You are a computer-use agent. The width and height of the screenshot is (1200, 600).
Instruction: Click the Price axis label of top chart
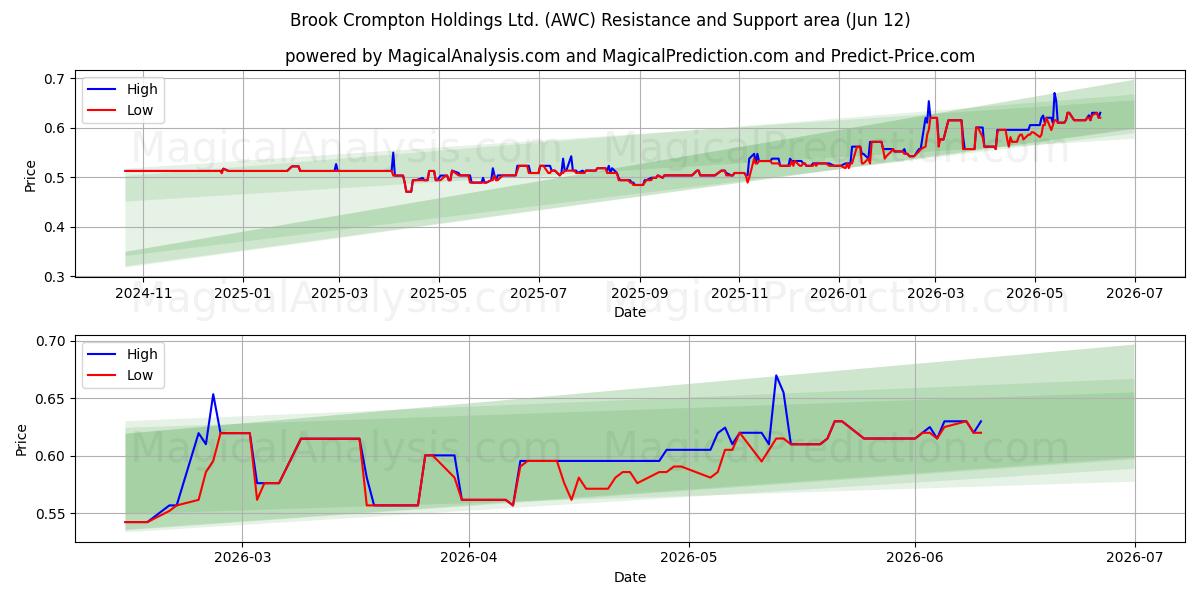click(30, 176)
